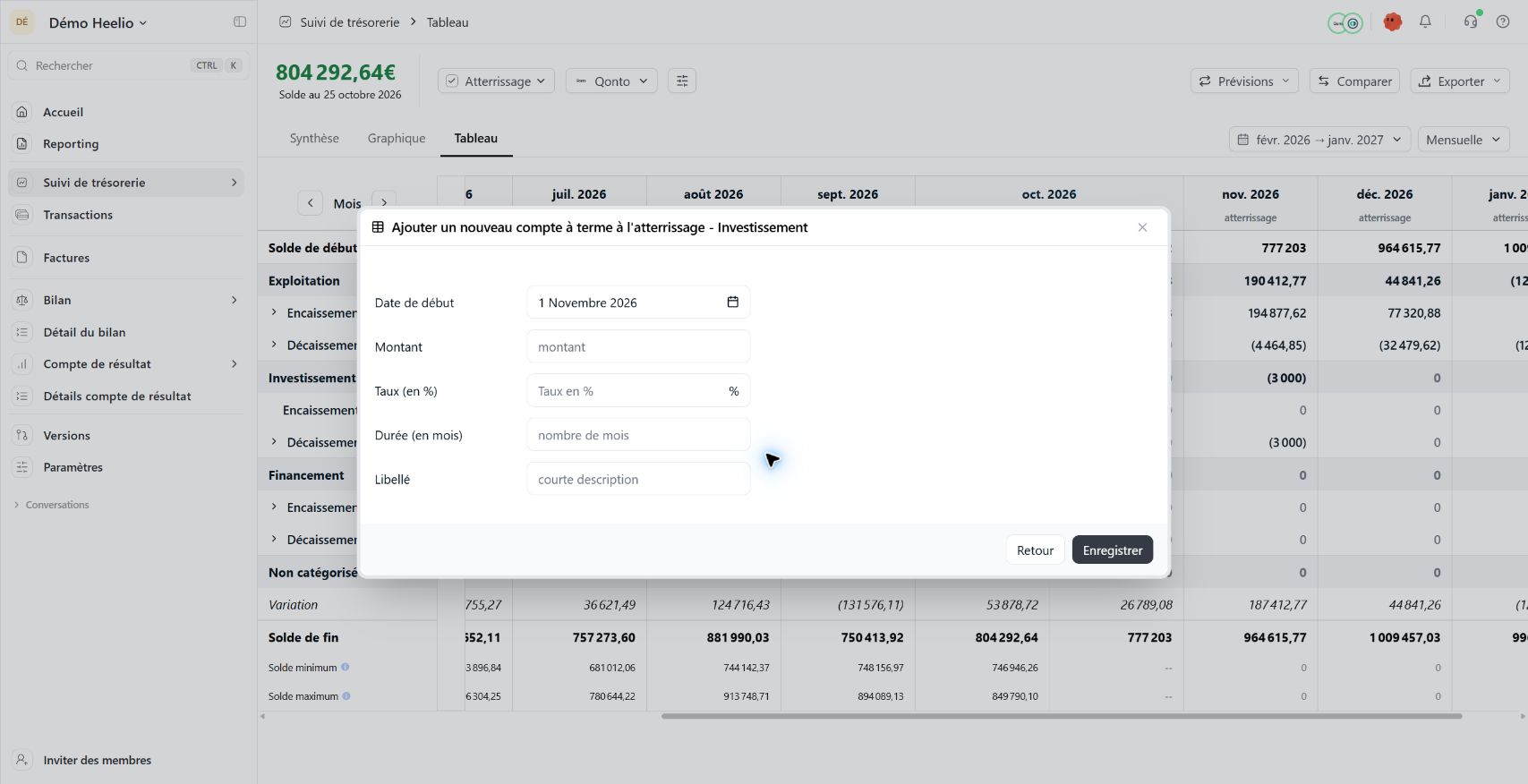Select the Tableau tab

click(476, 139)
